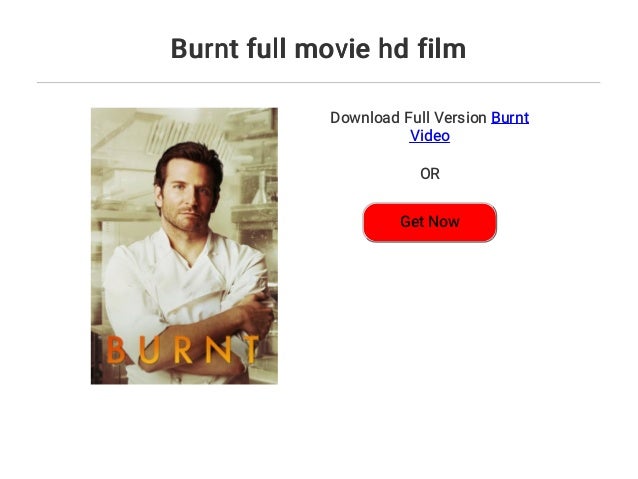The image size is (638, 479).
Task: Click the orange letter B on poster
Action: click(x=116, y=350)
